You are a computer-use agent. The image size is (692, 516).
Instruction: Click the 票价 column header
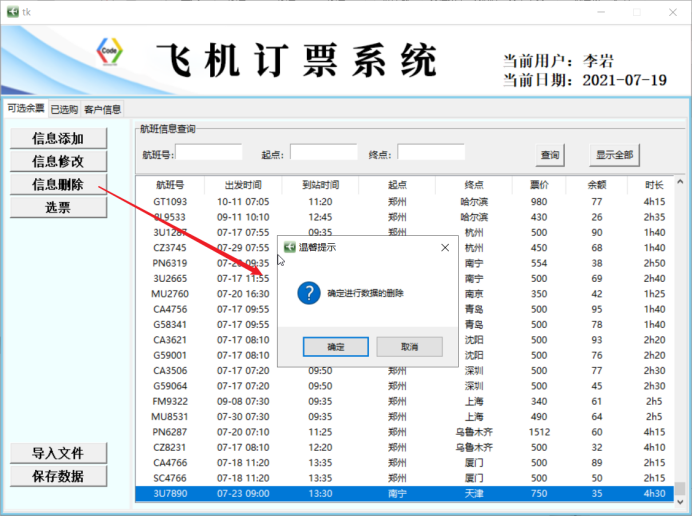tap(539, 185)
